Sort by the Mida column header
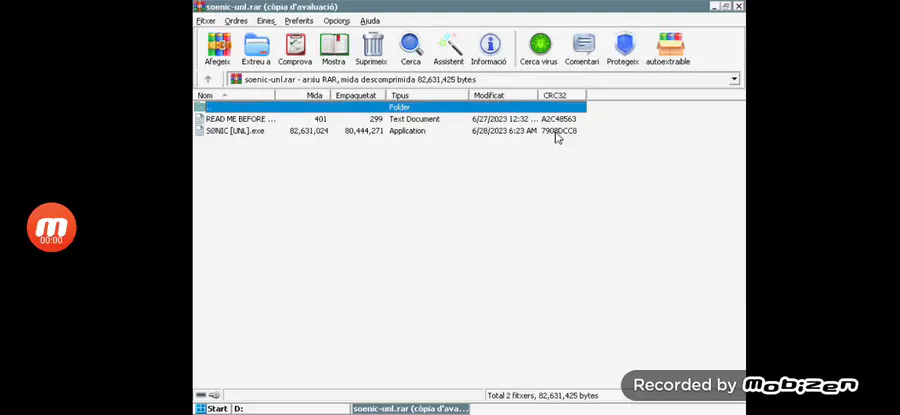The width and height of the screenshot is (900, 415). point(302,95)
